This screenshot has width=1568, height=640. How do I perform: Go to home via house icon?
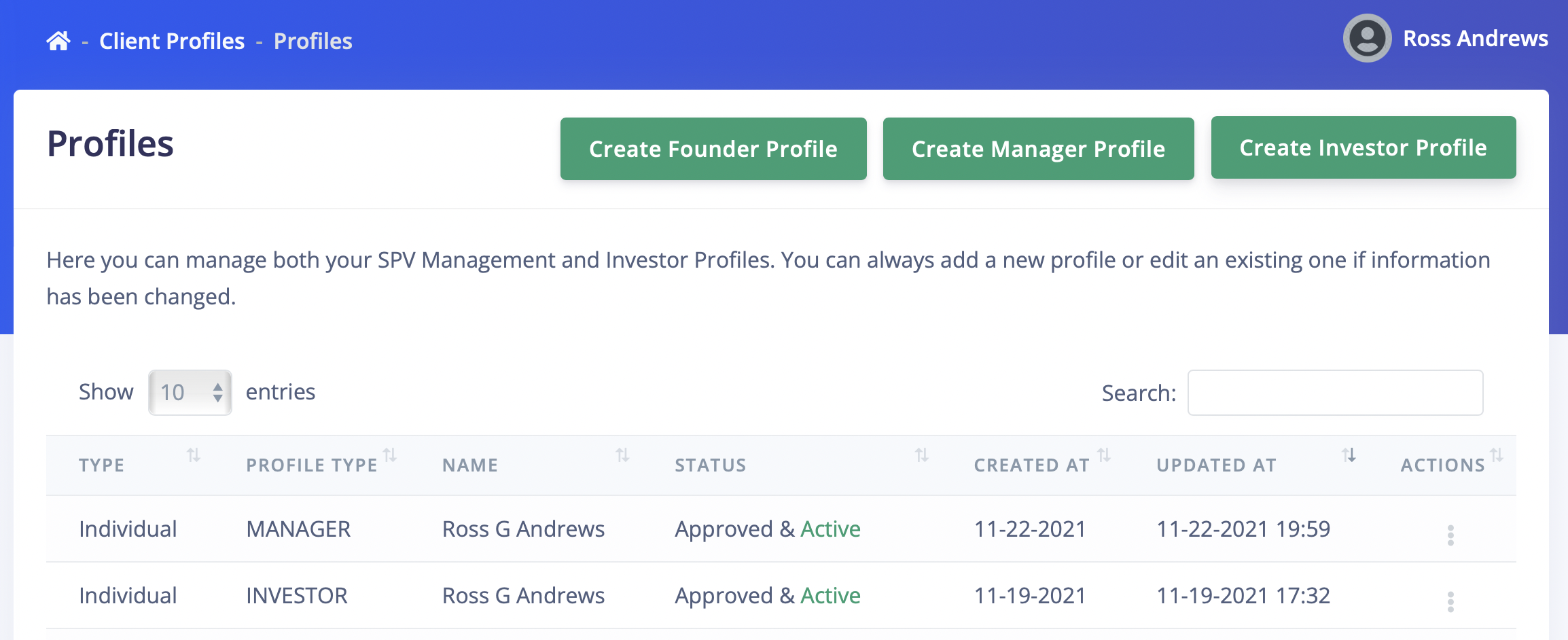pyautogui.click(x=58, y=41)
